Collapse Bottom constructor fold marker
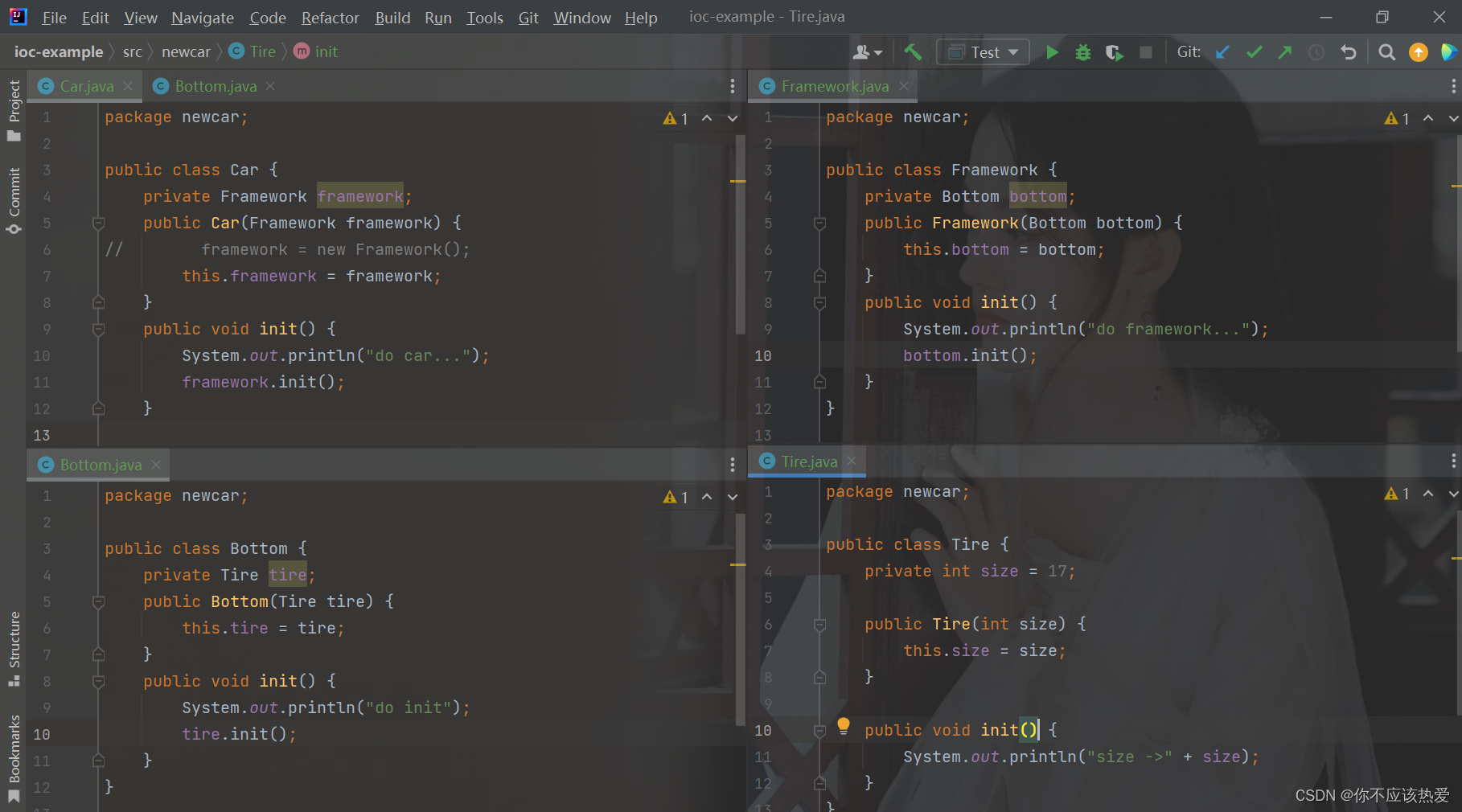 98,601
